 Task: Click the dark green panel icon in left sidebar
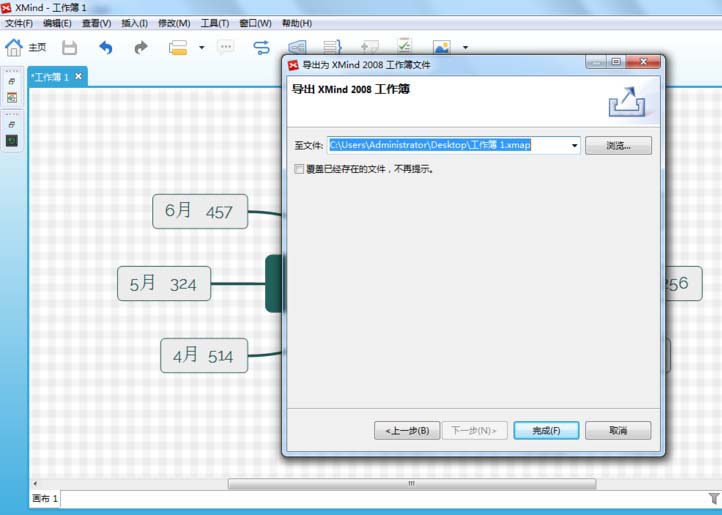[x=12, y=140]
